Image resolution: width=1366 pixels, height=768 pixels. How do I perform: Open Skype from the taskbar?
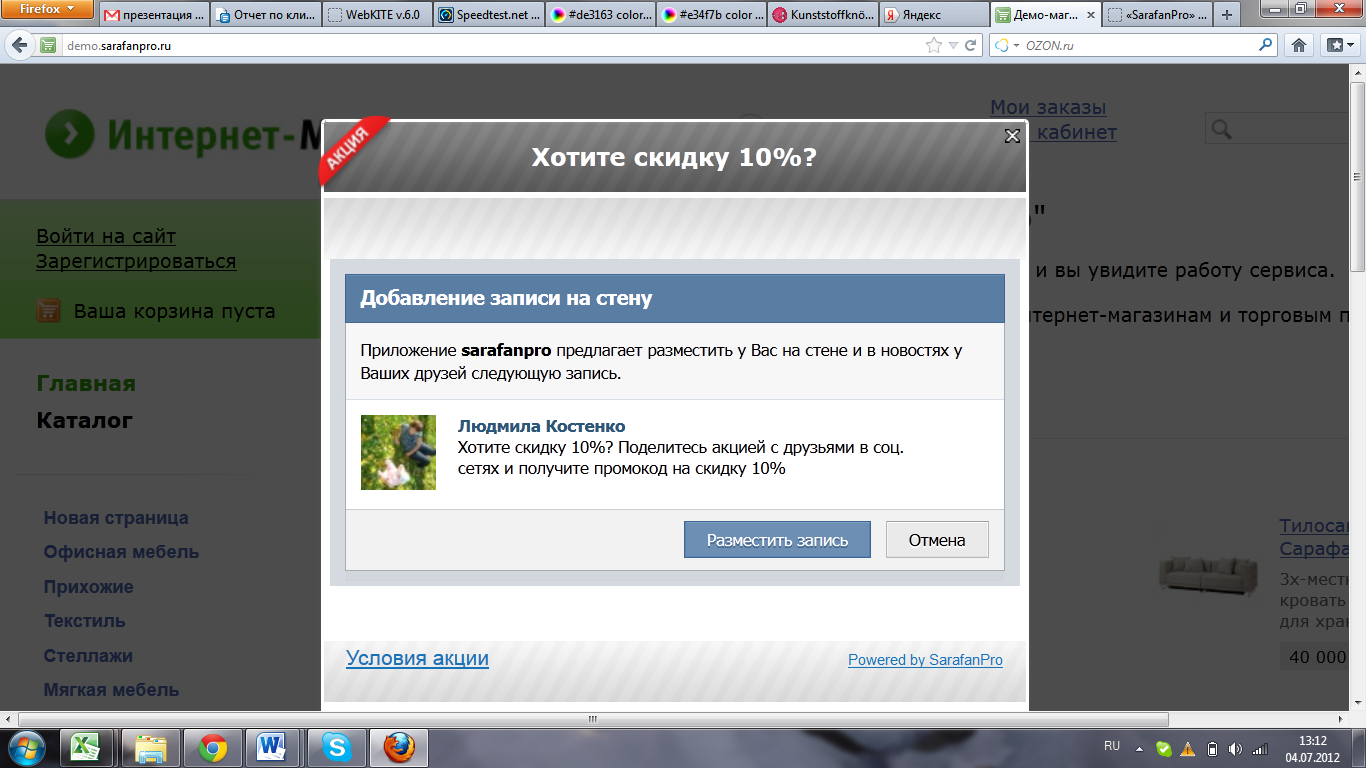pyautogui.click(x=336, y=747)
